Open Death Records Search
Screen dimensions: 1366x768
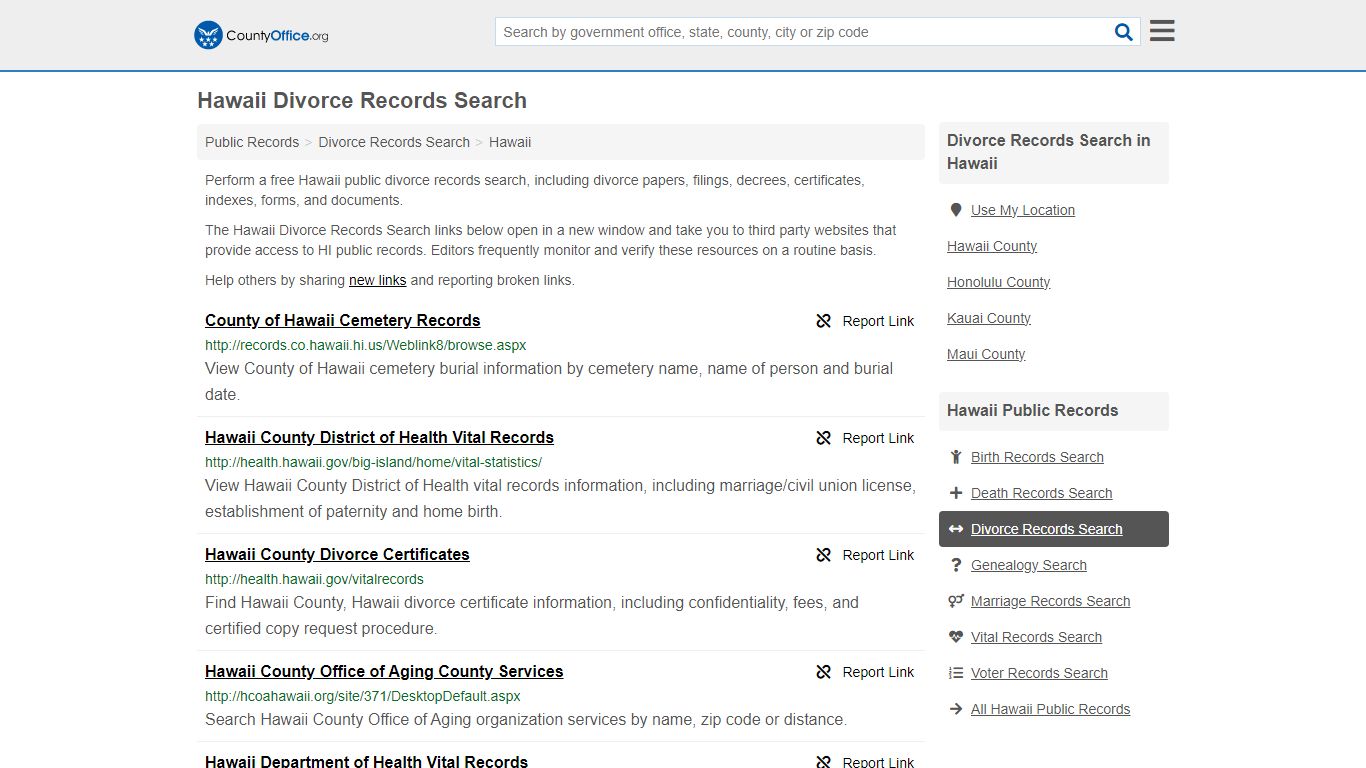(1041, 493)
